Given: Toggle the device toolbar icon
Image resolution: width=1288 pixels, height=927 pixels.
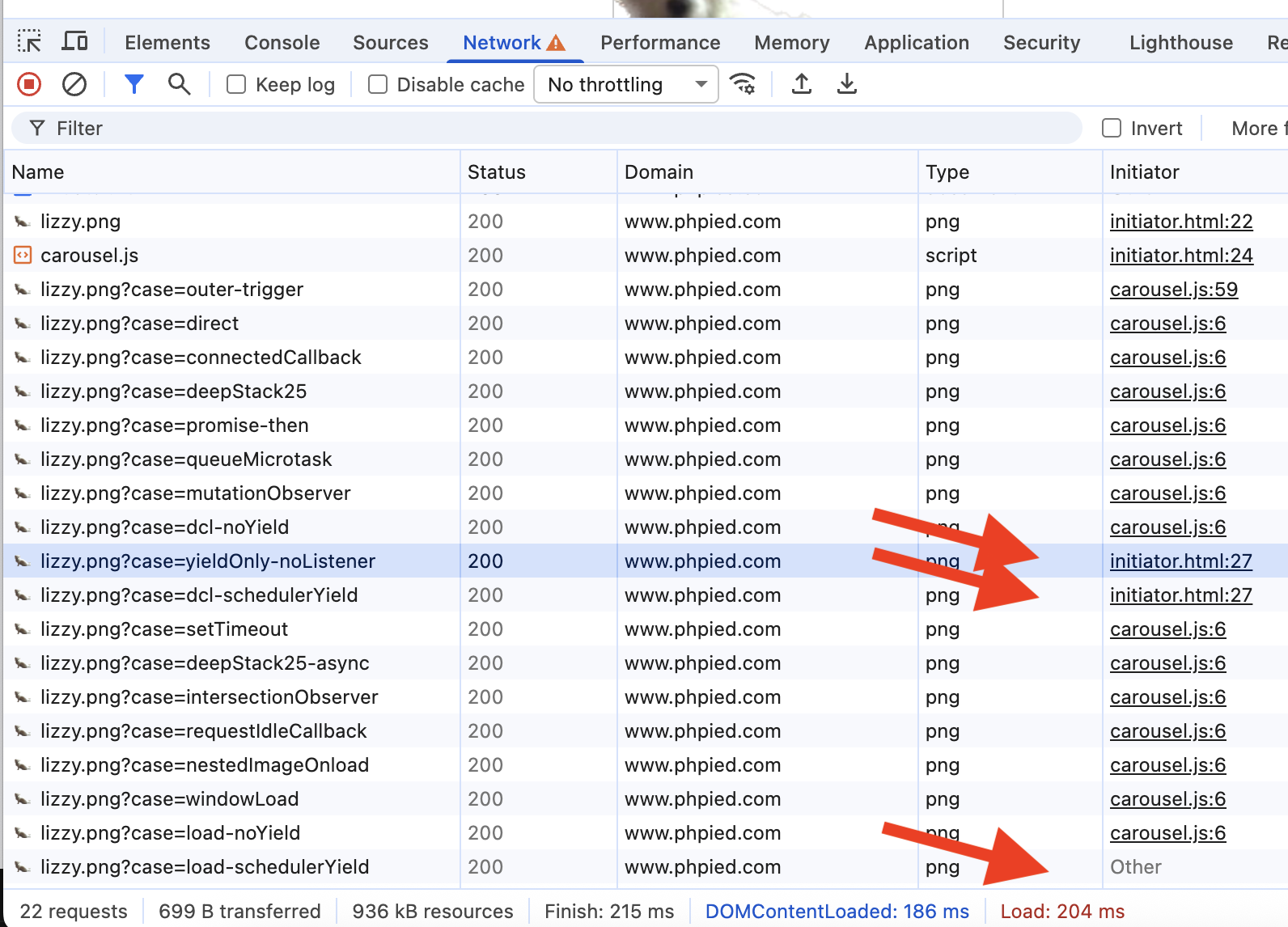Looking at the screenshot, I should pos(75,41).
